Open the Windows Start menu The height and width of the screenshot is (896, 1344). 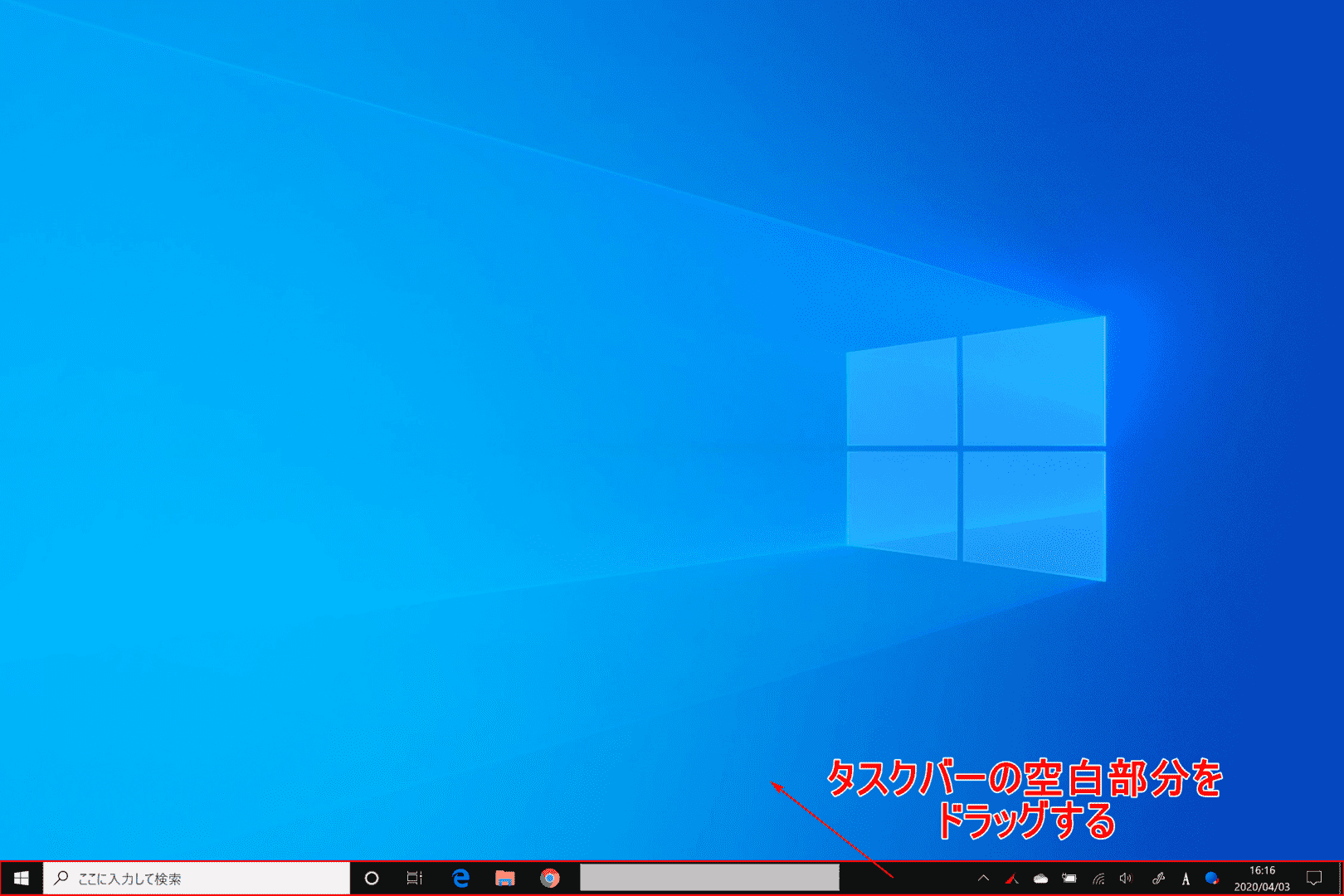click(22, 878)
